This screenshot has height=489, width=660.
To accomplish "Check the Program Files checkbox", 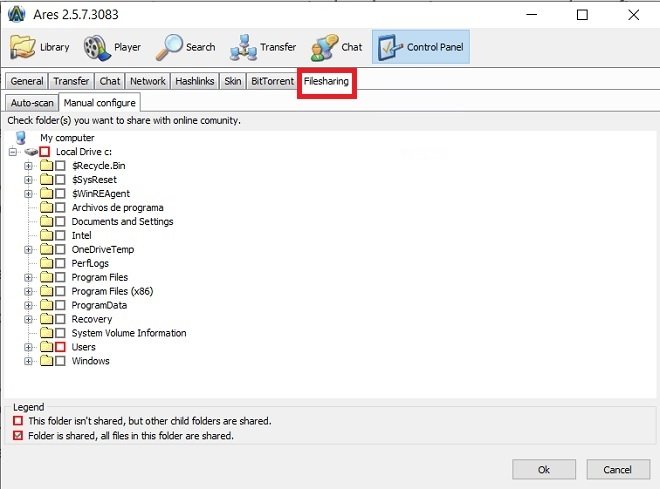I will (x=60, y=277).
